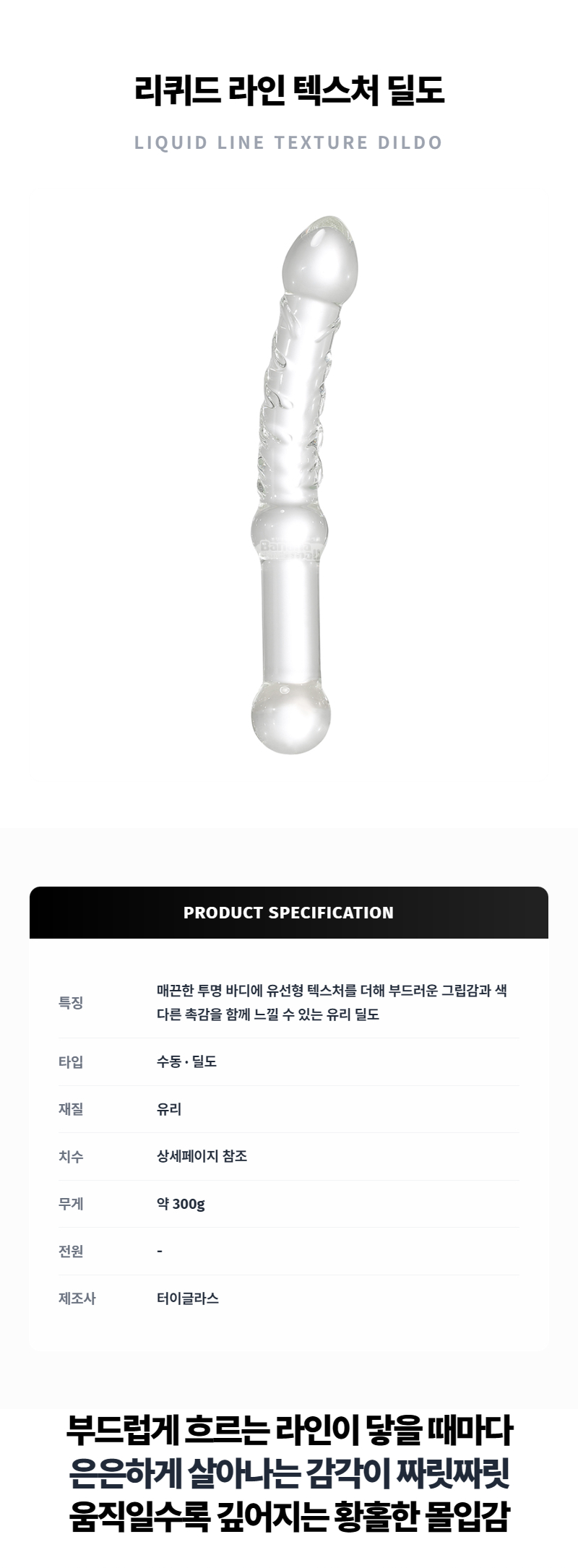Click the 약 300g weight value
This screenshot has width=578, height=1568.
point(181,1204)
